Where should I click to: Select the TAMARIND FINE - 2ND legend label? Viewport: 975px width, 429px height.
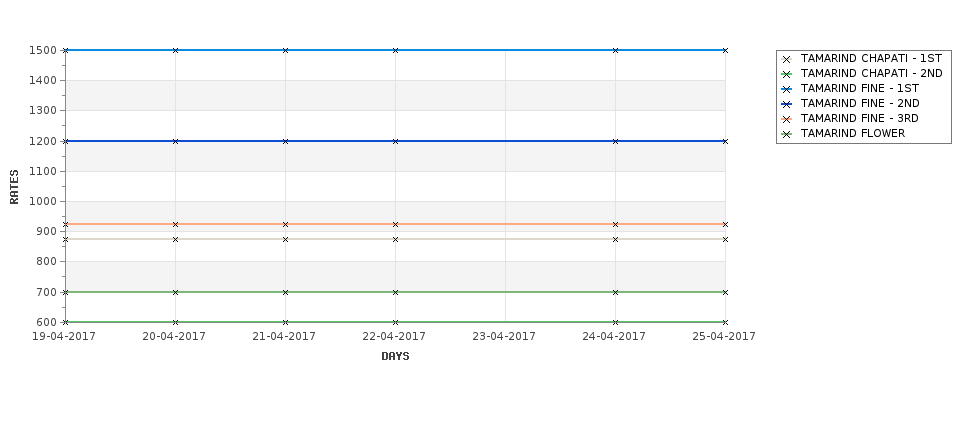pyautogui.click(x=860, y=103)
